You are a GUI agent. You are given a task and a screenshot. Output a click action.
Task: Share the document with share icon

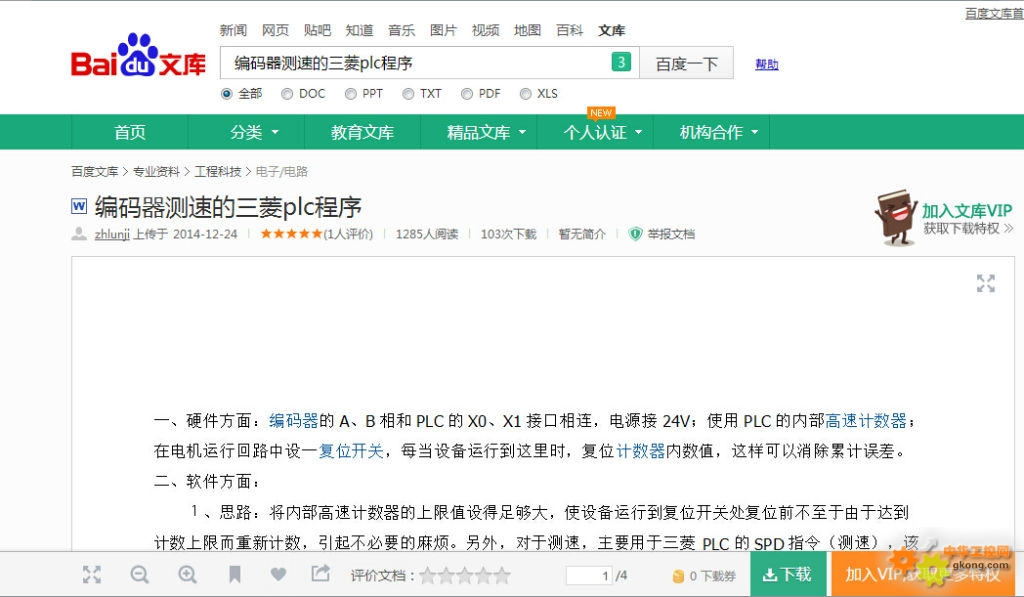click(x=320, y=573)
